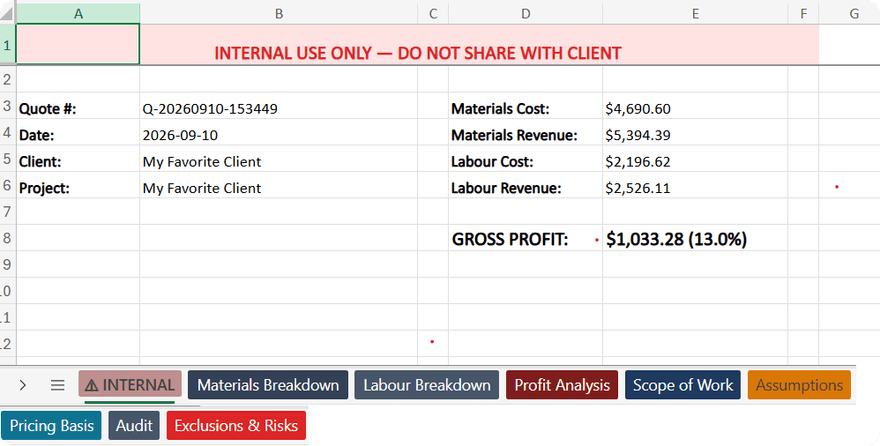The image size is (880, 446).
Task: Select the Q-20260910-153449 cell
Action: point(278,106)
